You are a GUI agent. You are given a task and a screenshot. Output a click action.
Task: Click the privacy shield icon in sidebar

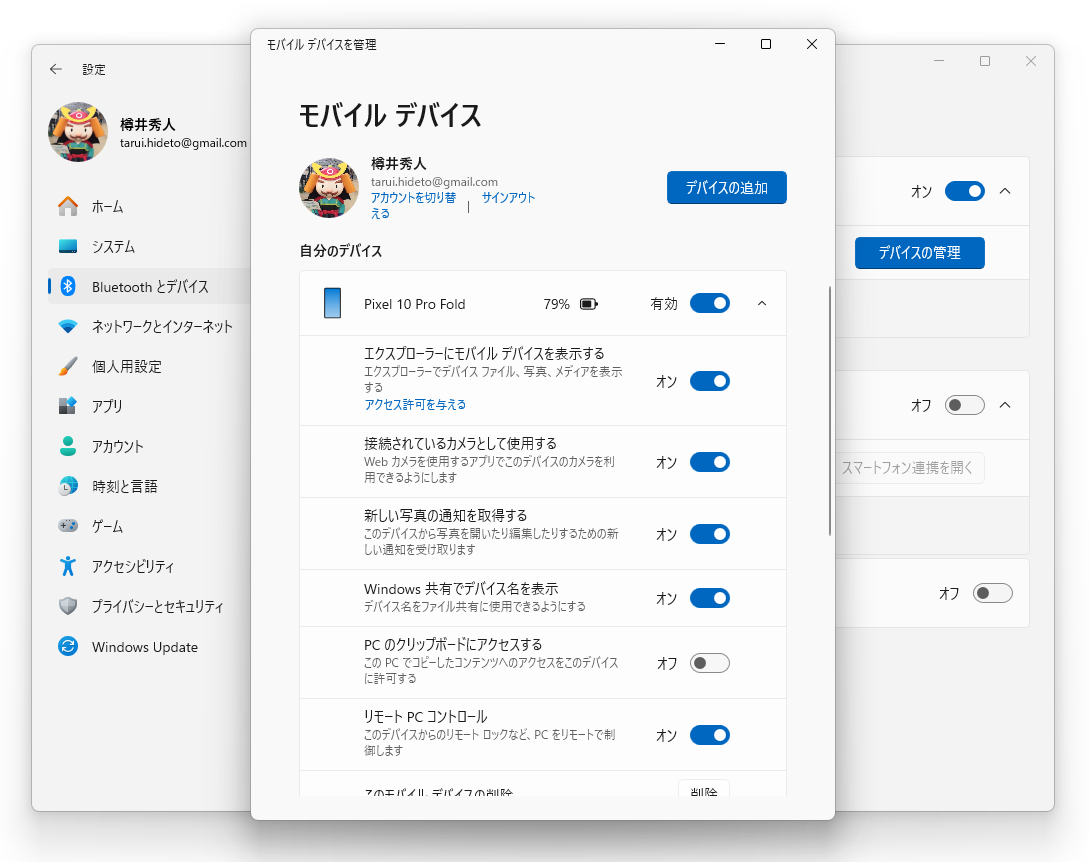click(x=68, y=606)
